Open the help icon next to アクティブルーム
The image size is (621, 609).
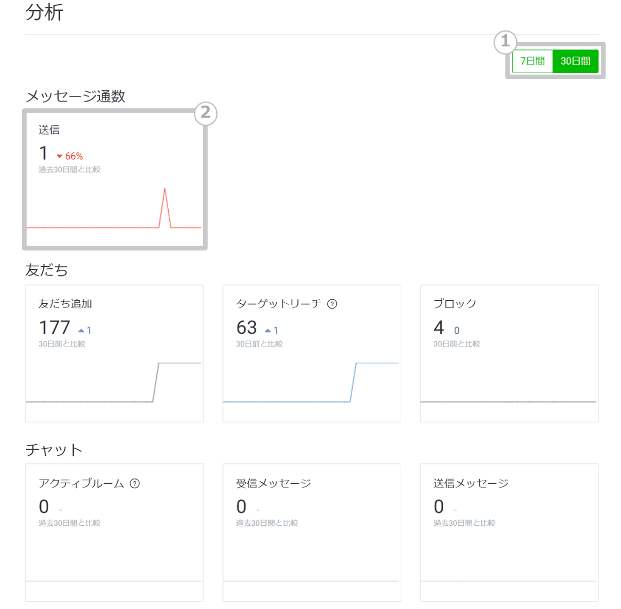(x=135, y=483)
